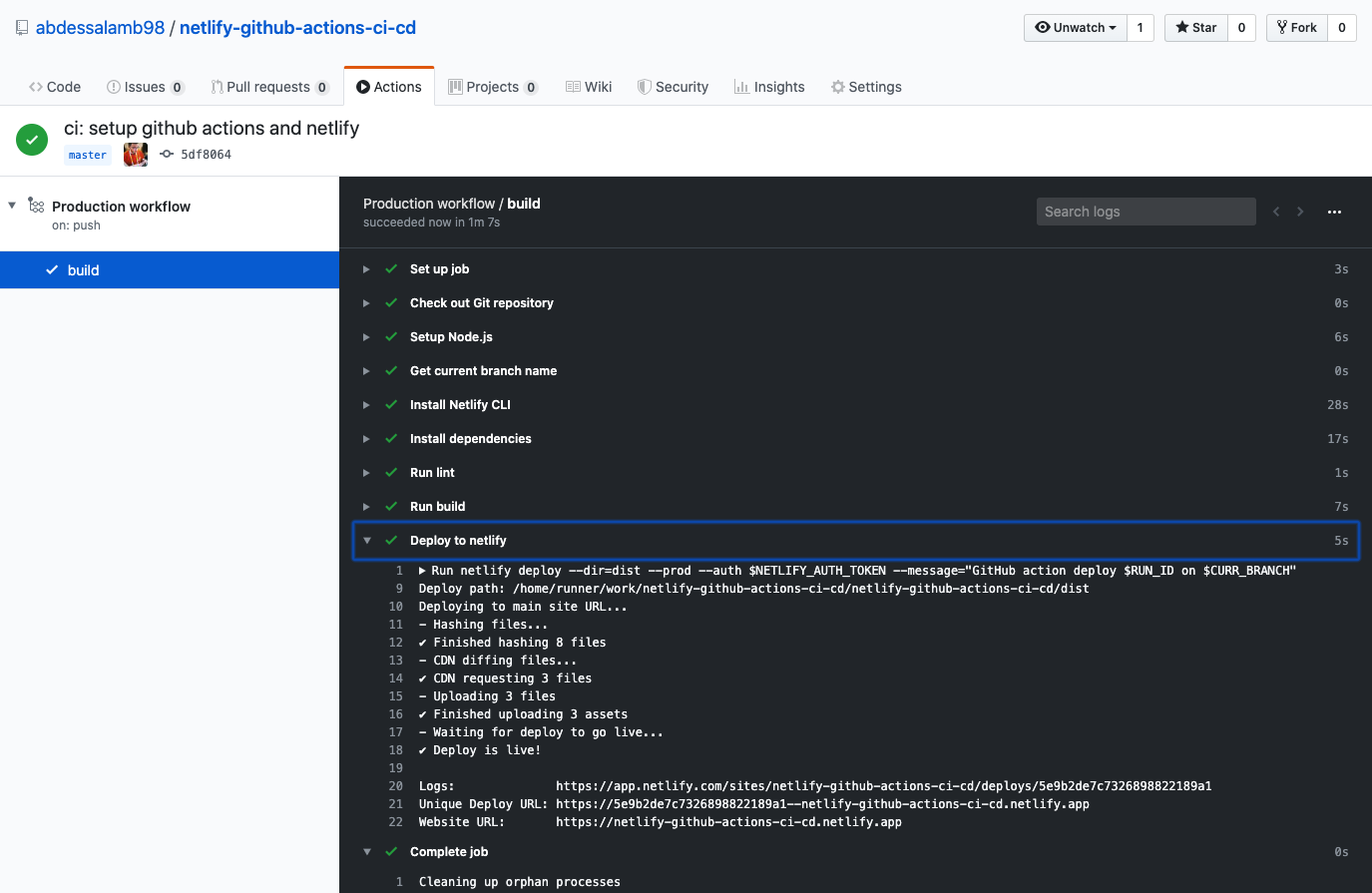Viewport: 1372px width, 893px height.
Task: Expand the Install dependencies step
Action: (366, 439)
